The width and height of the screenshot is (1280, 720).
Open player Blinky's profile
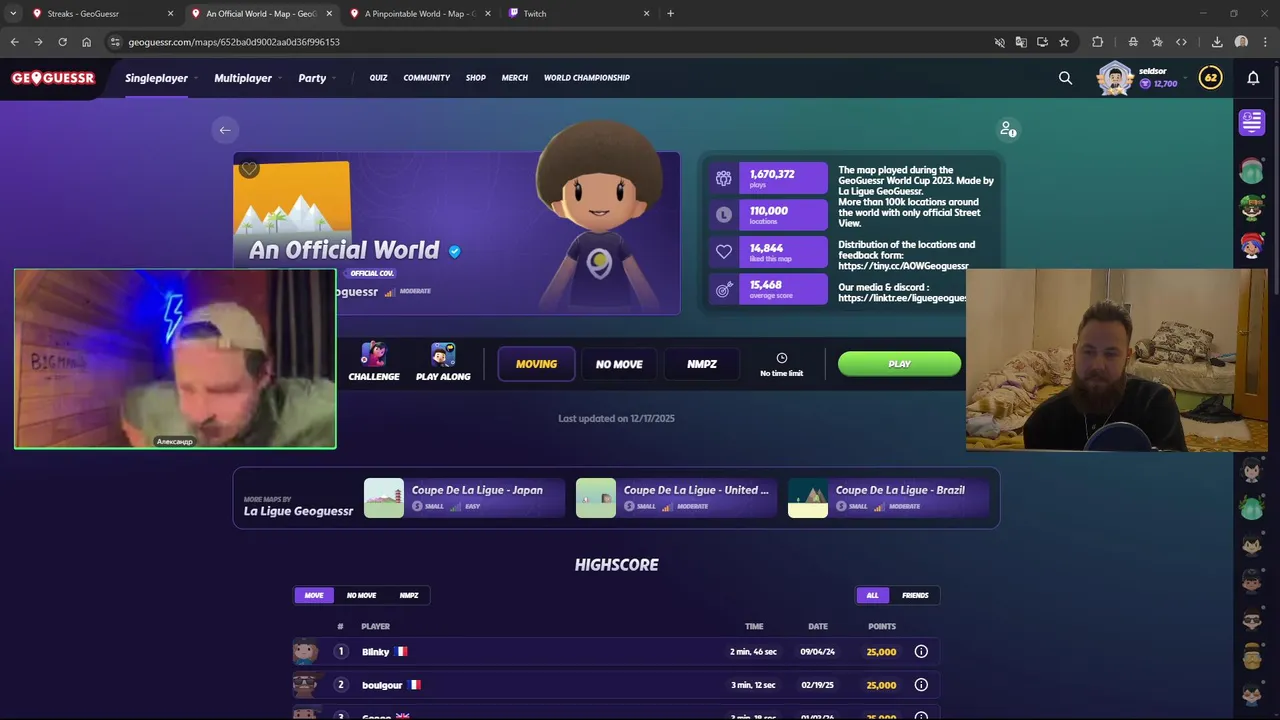point(375,652)
